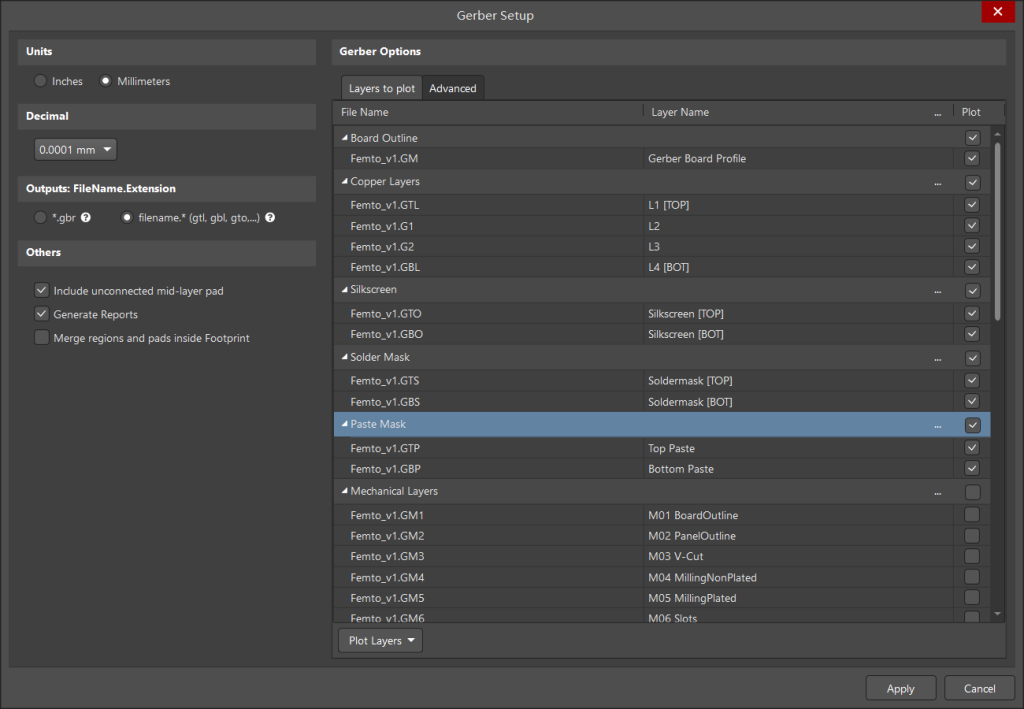The height and width of the screenshot is (709, 1024).
Task: Open the 0.0001 mm decimal dropdown
Action: tap(75, 150)
